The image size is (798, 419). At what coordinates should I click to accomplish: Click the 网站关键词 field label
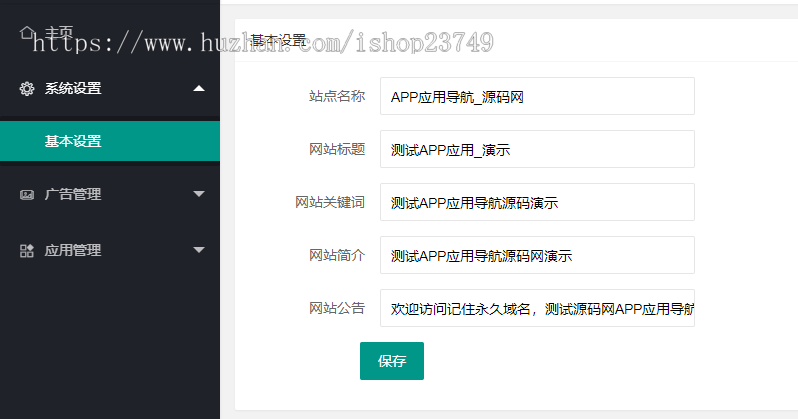pos(330,202)
